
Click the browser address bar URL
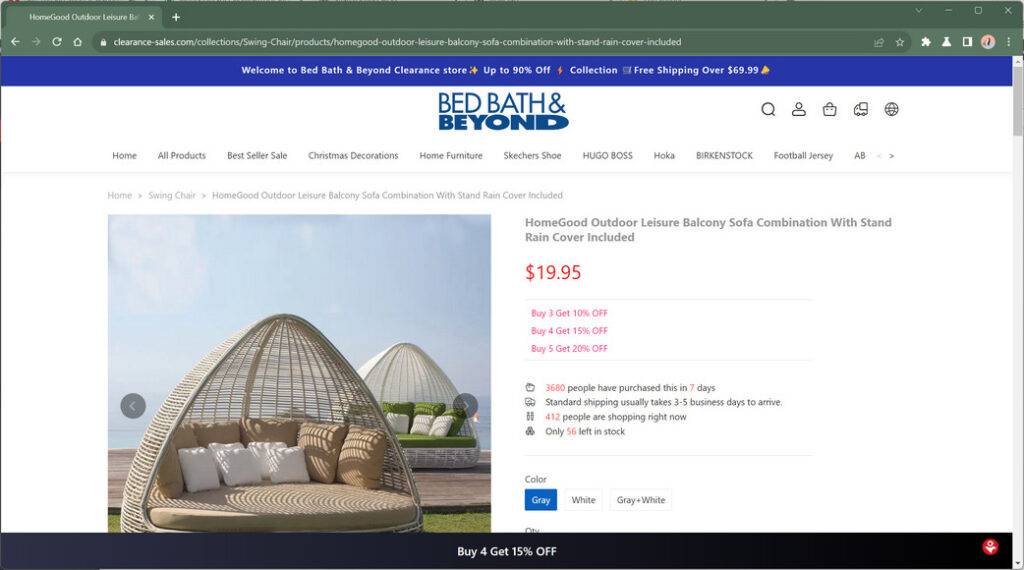397,42
